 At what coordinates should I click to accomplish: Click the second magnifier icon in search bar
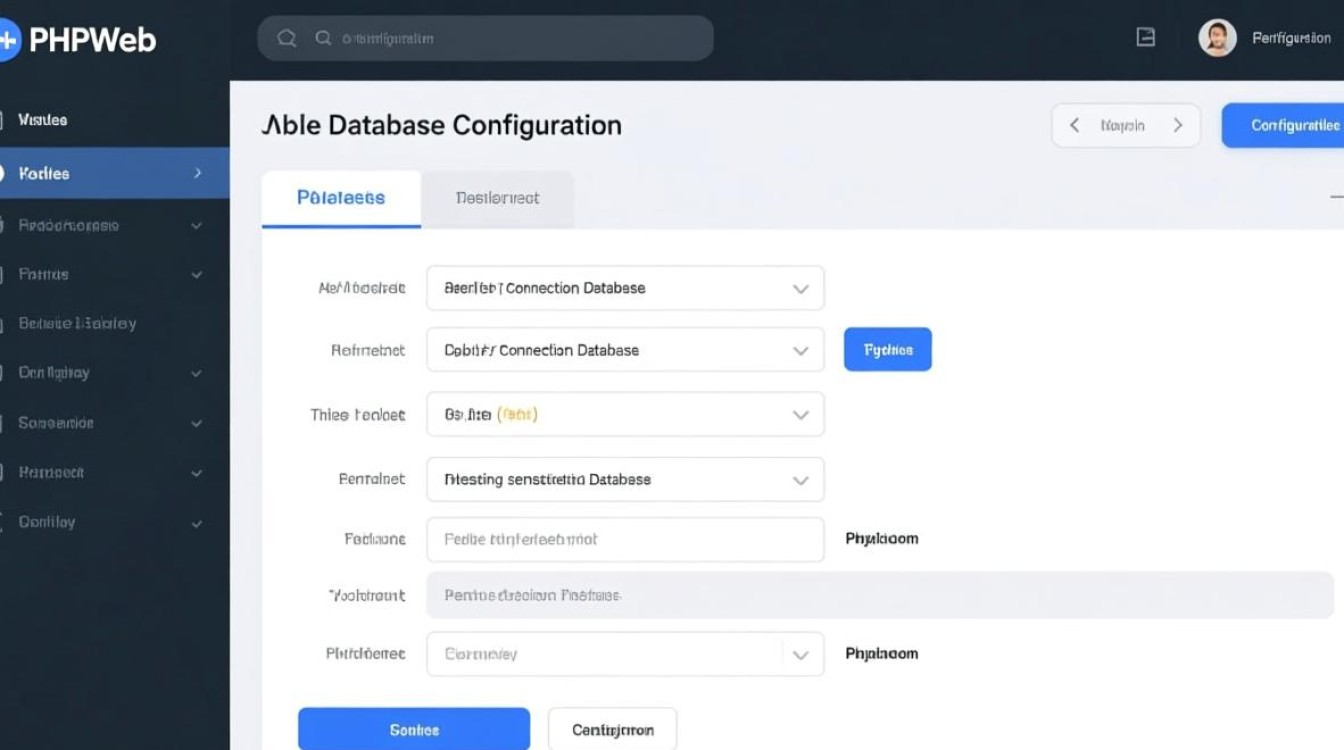tap(323, 38)
